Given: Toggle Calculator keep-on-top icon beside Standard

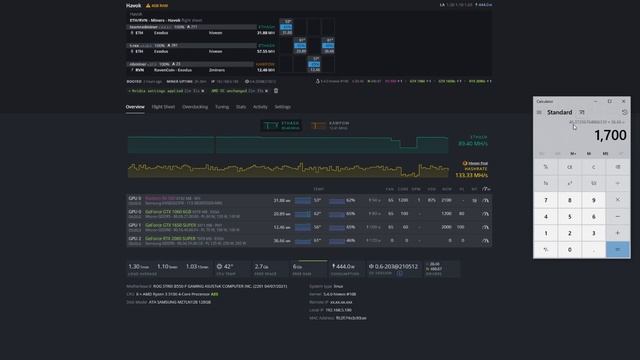Looking at the screenshot, I should coord(582,112).
